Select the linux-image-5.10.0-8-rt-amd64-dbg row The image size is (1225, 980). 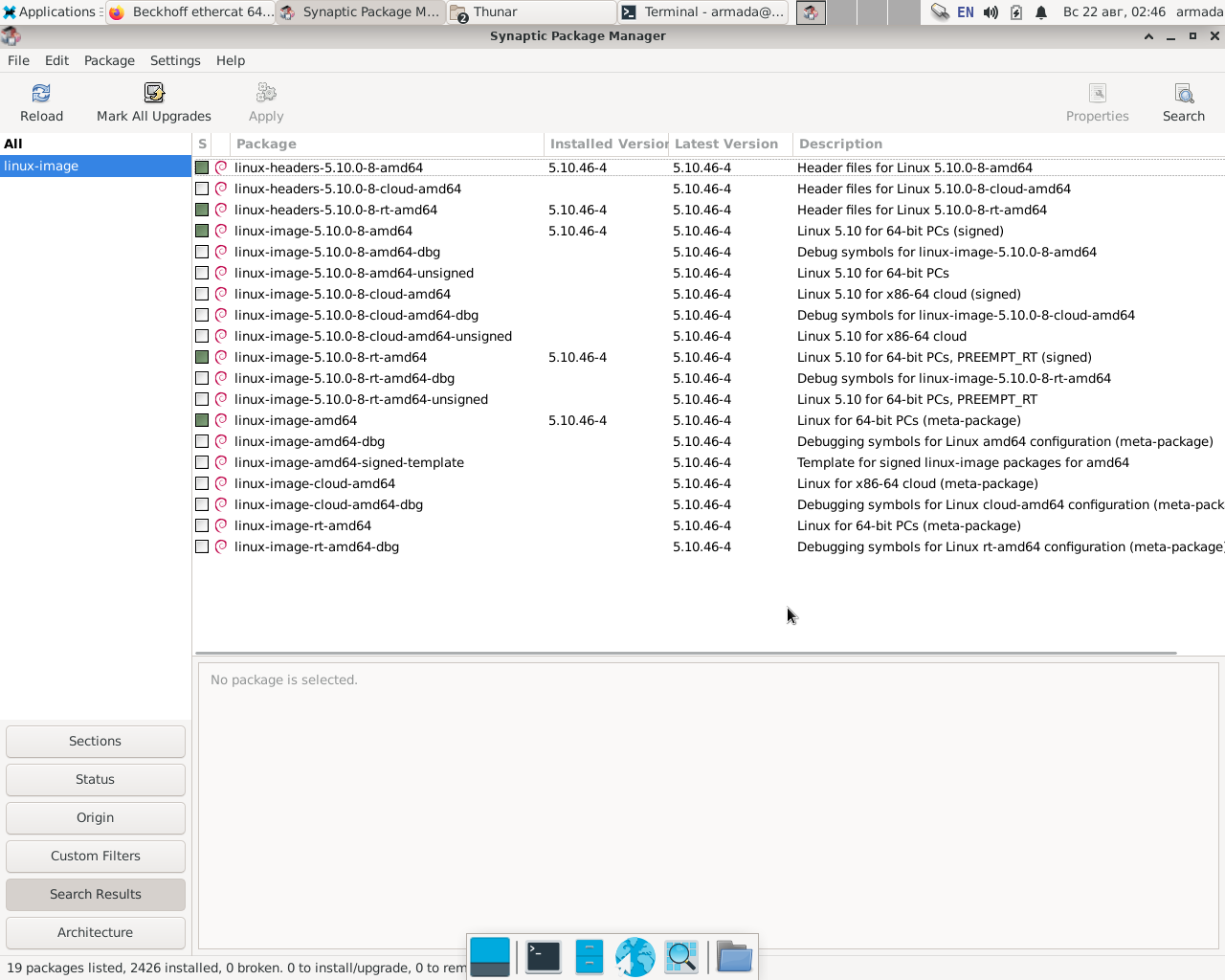tap(708, 378)
